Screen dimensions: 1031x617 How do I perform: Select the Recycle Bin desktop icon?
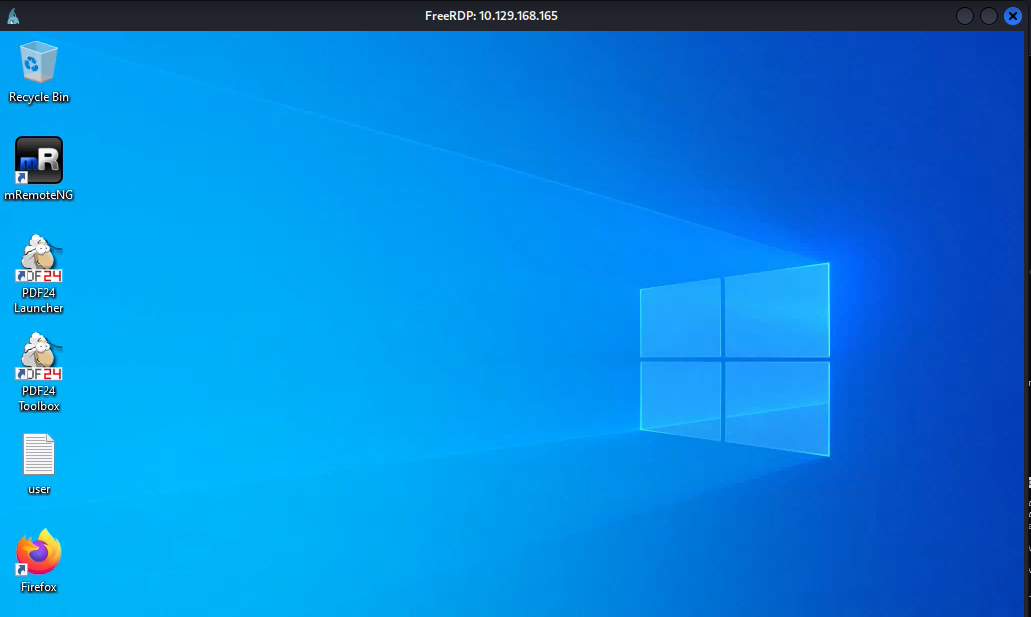(38, 62)
